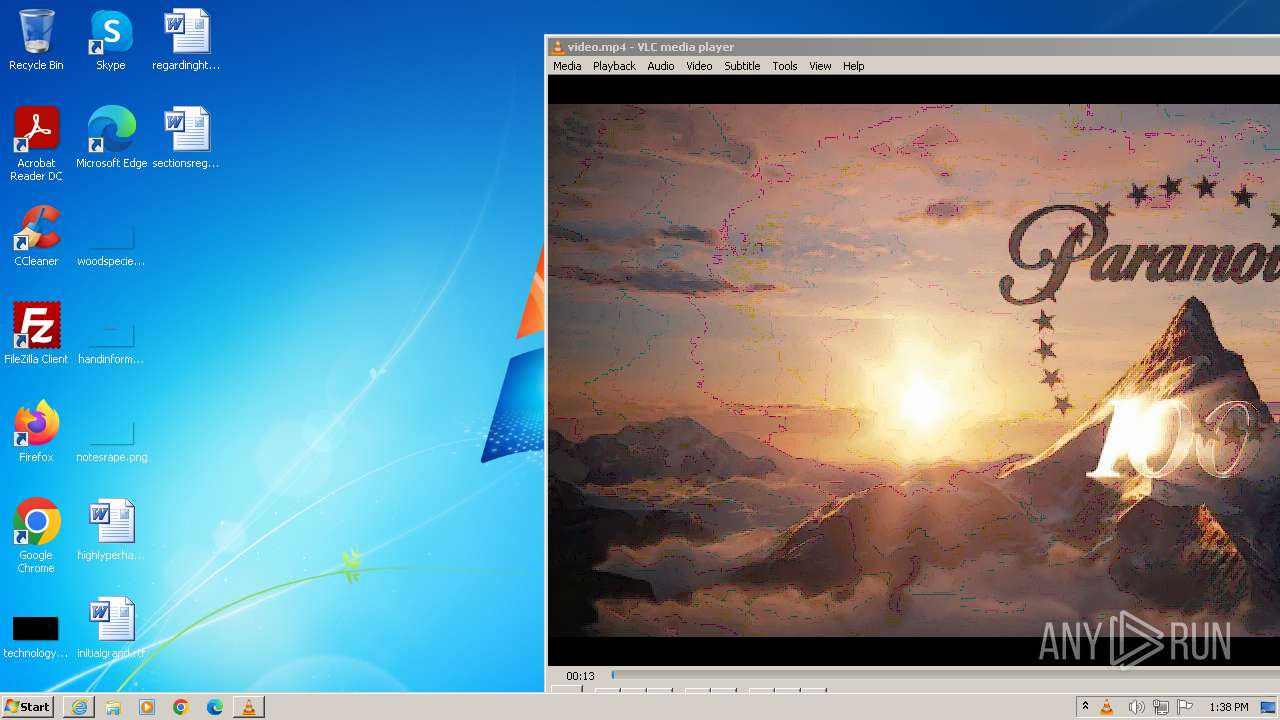Viewport: 1280px width, 720px height.
Task: Launch Firefox from the desktop
Action: (x=36, y=432)
